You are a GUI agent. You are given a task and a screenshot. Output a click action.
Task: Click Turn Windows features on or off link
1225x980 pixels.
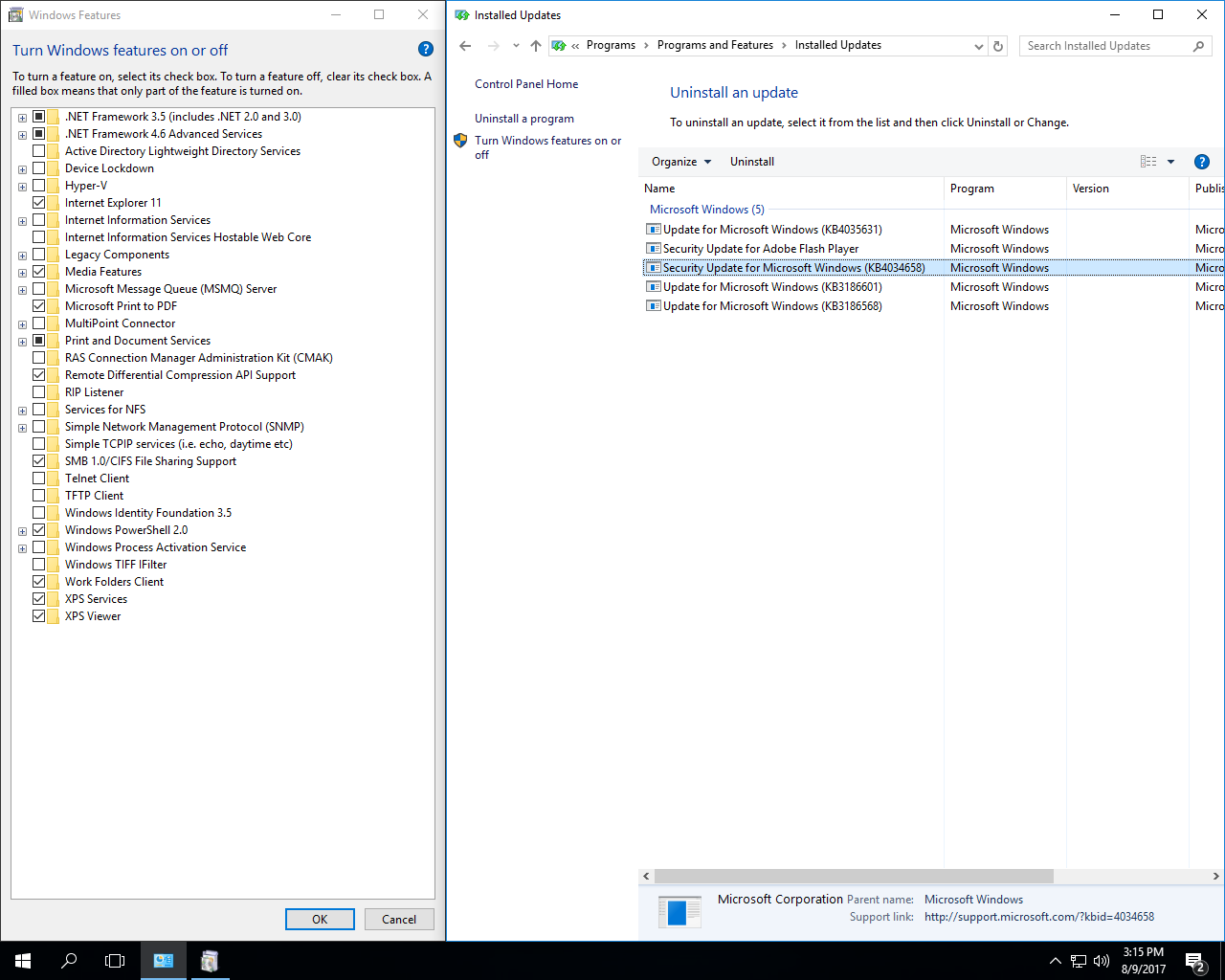pos(547,147)
